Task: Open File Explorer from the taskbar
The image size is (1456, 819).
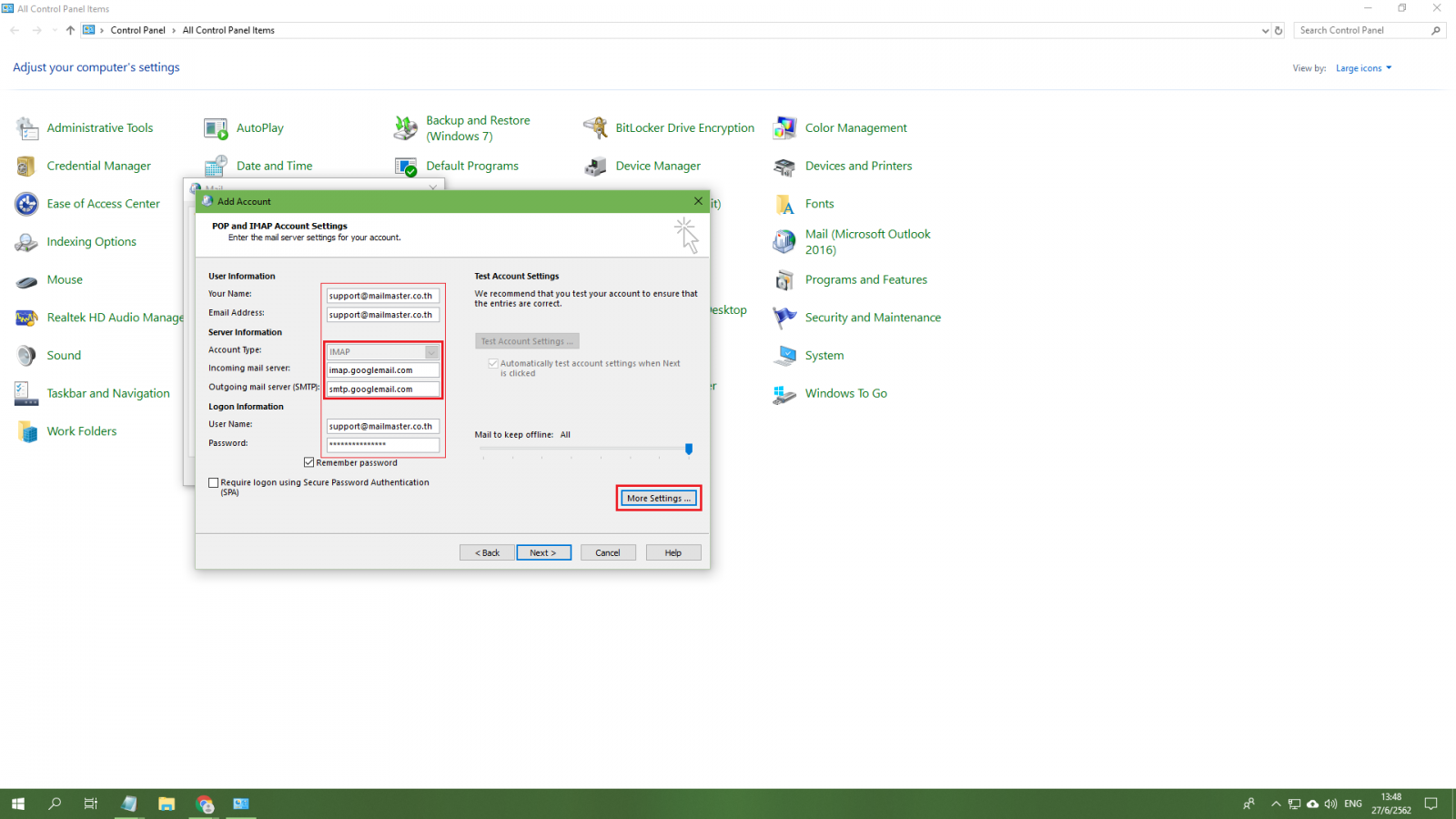Action: click(x=167, y=804)
